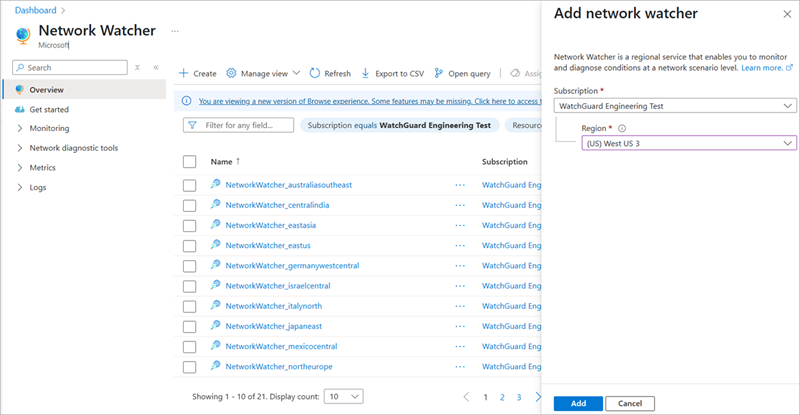The width and height of the screenshot is (800, 415).
Task: Open the ellipsis menu beside Network Watcher title
Action: pyautogui.click(x=175, y=31)
